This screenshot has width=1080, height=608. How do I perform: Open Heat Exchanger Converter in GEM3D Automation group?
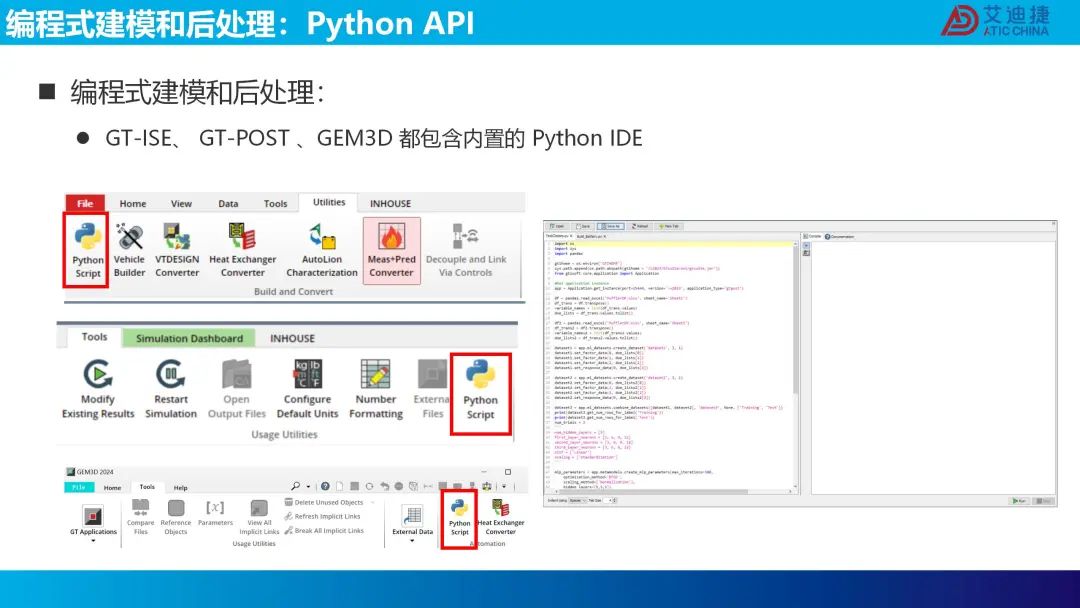(x=501, y=518)
